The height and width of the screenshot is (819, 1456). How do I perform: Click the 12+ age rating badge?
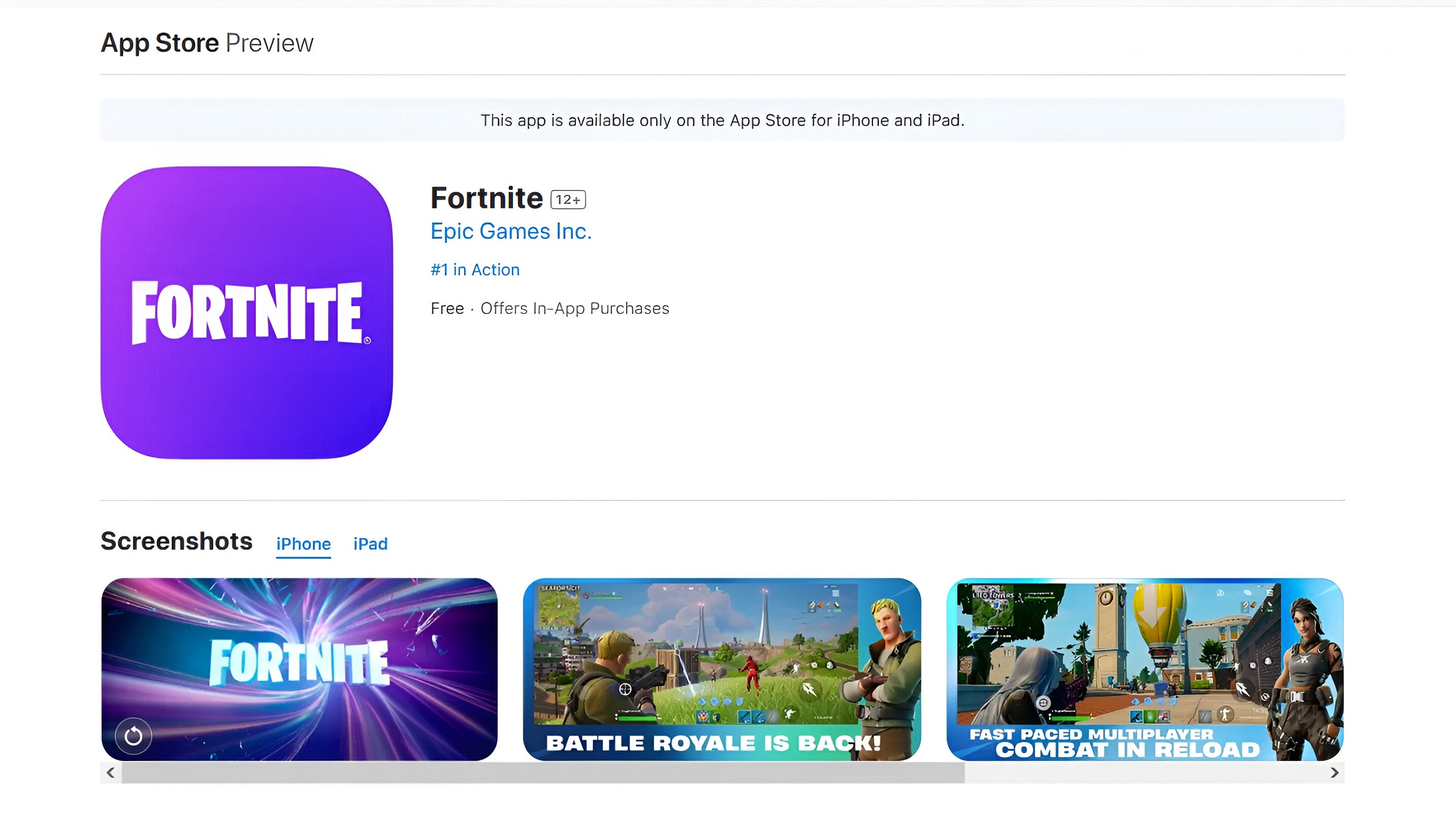568,200
